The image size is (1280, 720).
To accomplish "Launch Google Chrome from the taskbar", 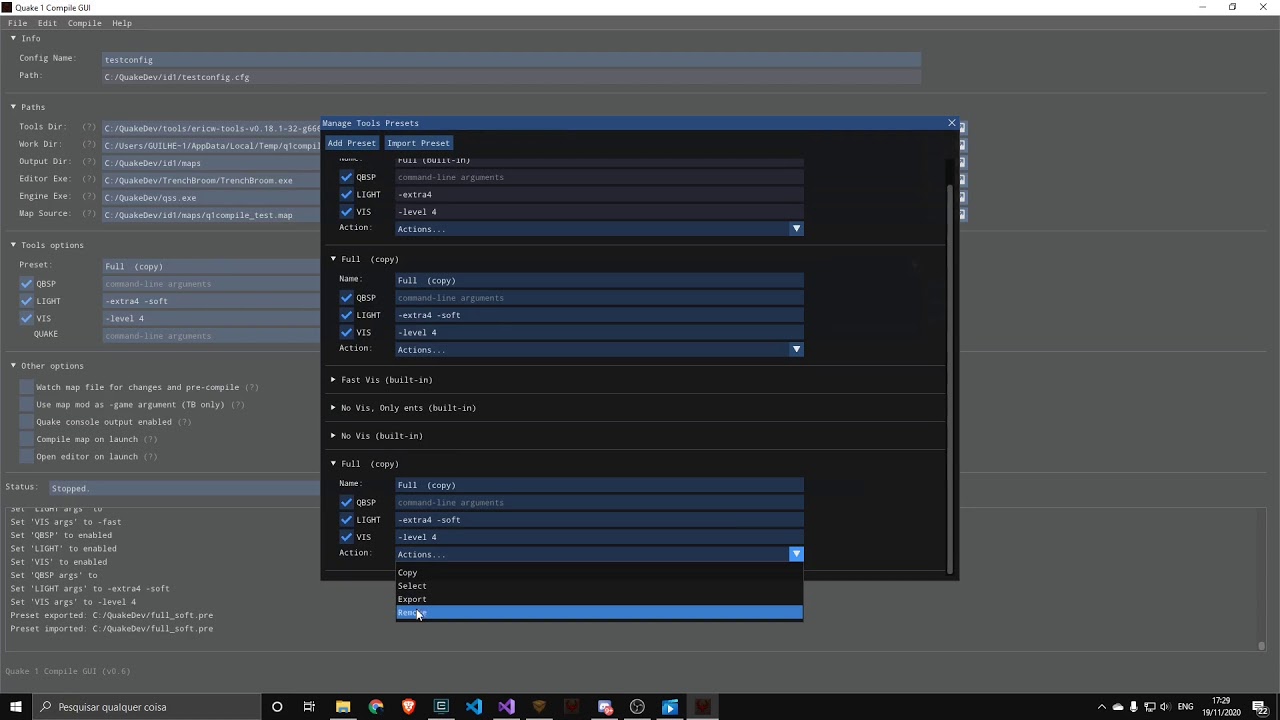I will click(x=376, y=707).
